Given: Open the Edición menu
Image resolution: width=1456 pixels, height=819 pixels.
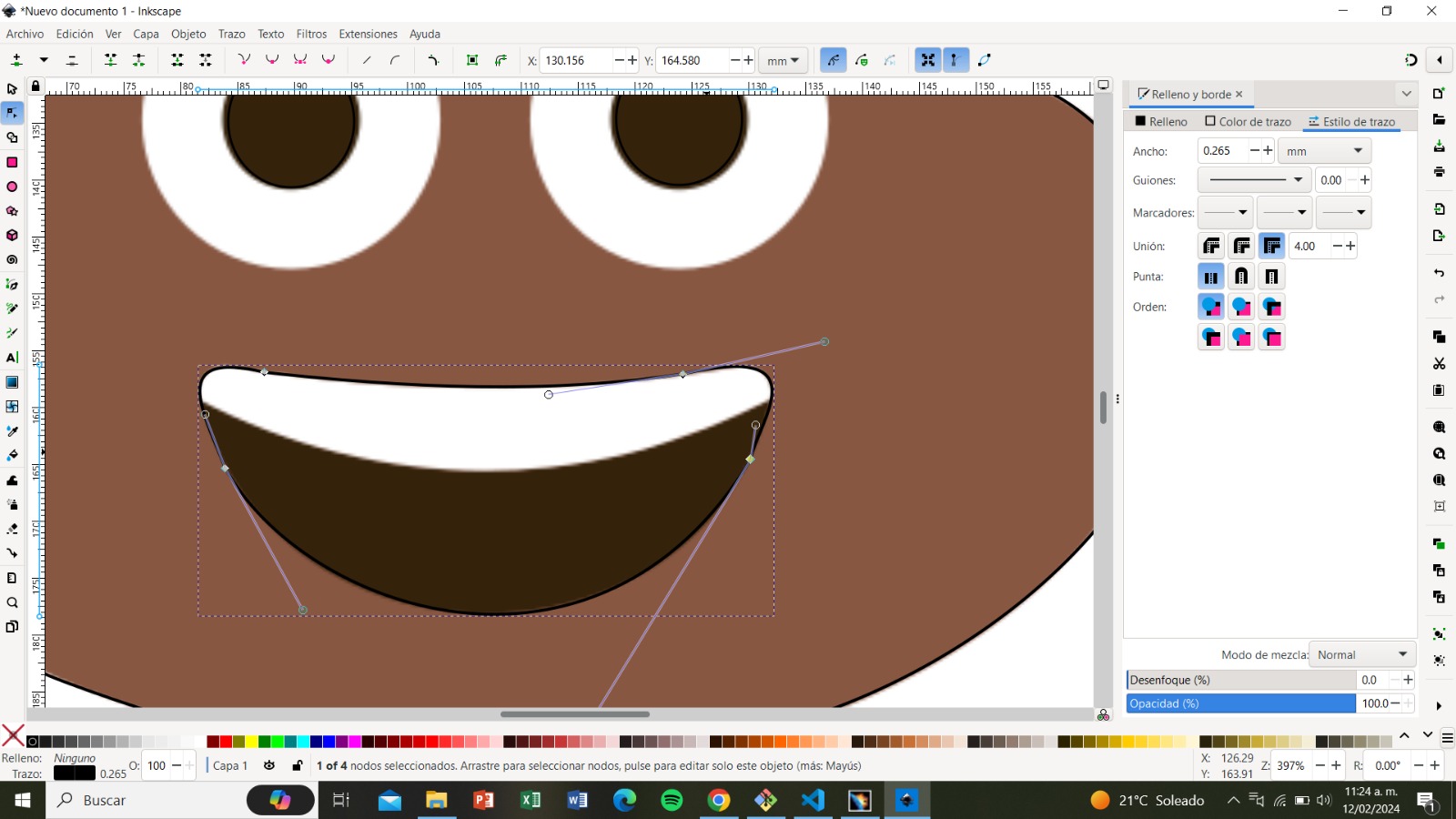Looking at the screenshot, I should tap(75, 34).
